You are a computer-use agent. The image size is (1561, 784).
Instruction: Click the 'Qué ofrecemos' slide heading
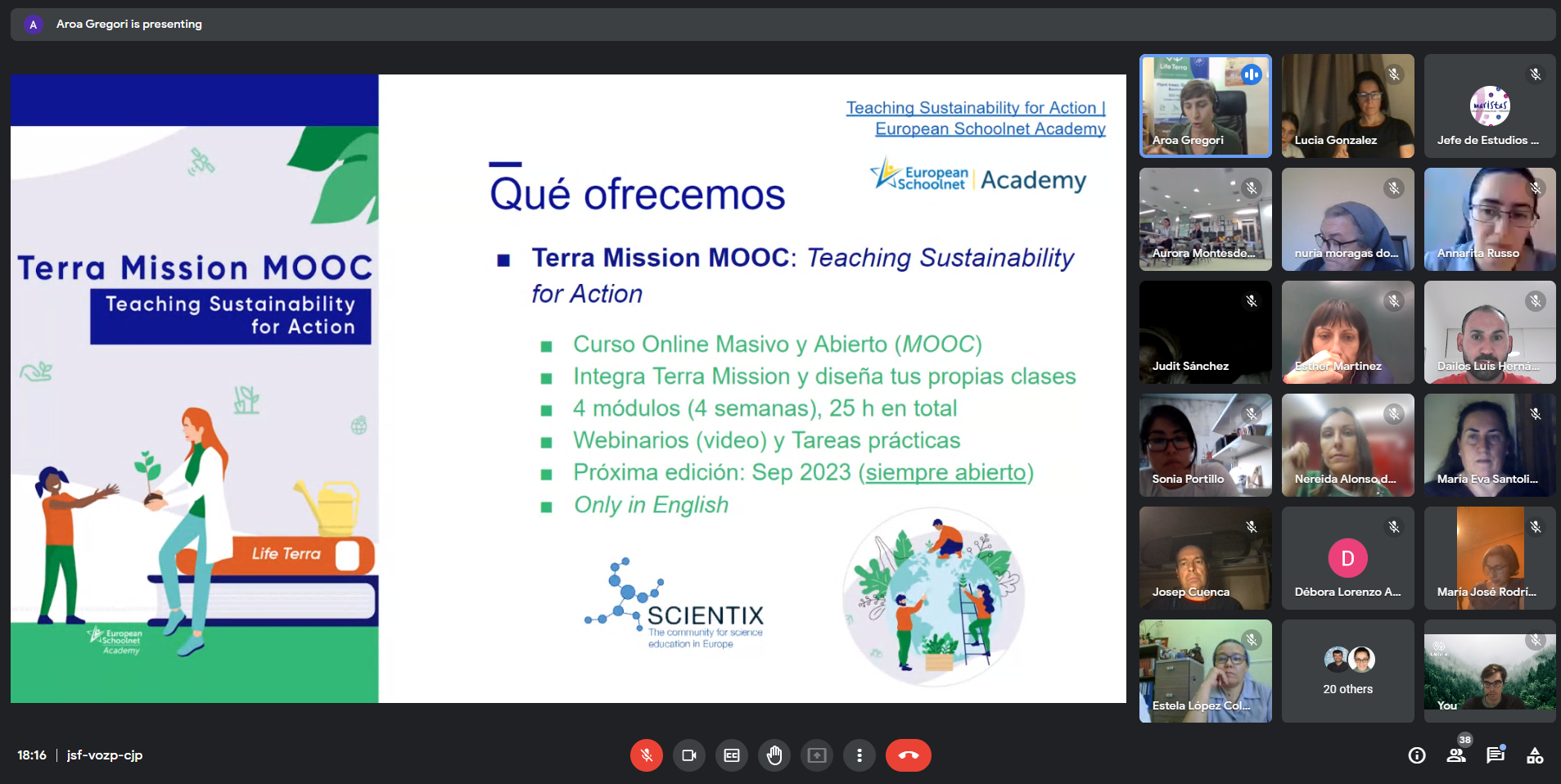637,194
